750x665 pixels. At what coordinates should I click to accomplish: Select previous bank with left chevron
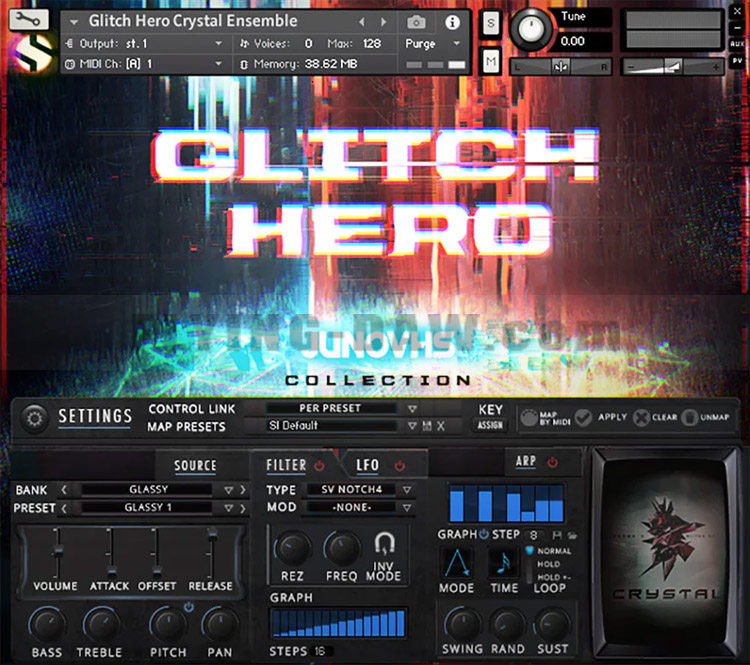click(64, 490)
